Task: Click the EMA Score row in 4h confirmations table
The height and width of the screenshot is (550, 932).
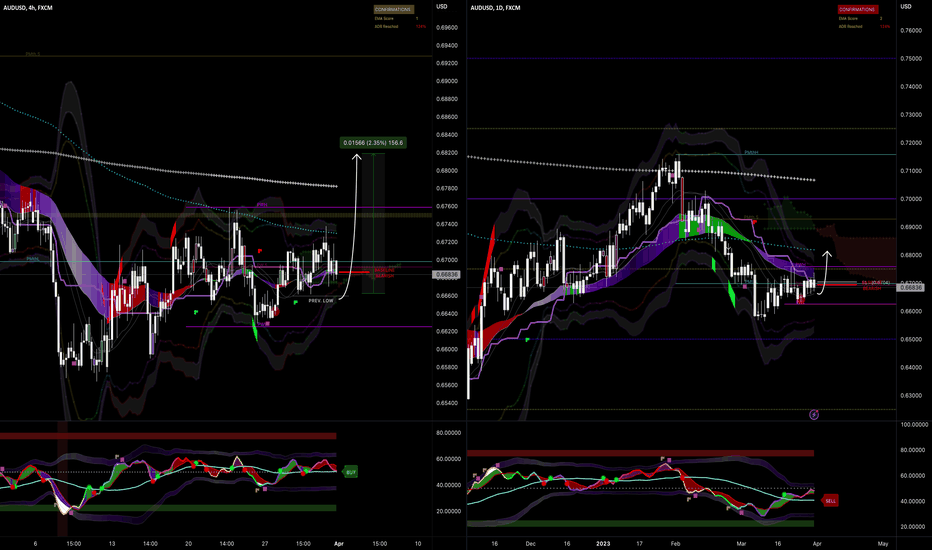Action: (396, 18)
